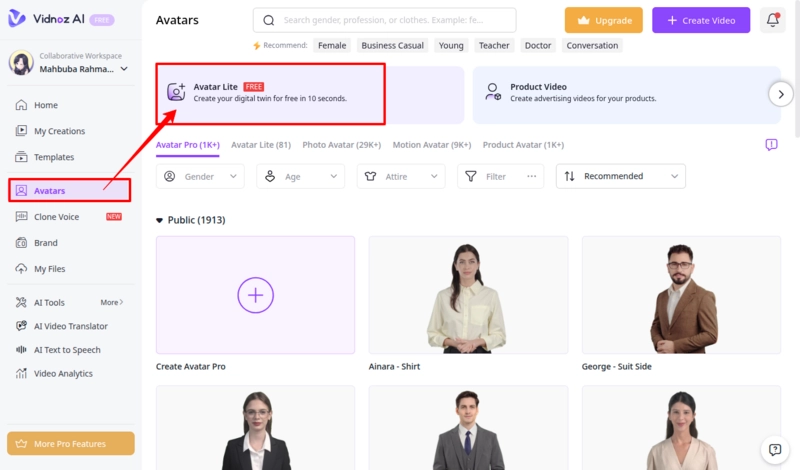This screenshot has width=800, height=470.
Task: Click the Vidnoz AI logo icon
Action: tap(16, 18)
